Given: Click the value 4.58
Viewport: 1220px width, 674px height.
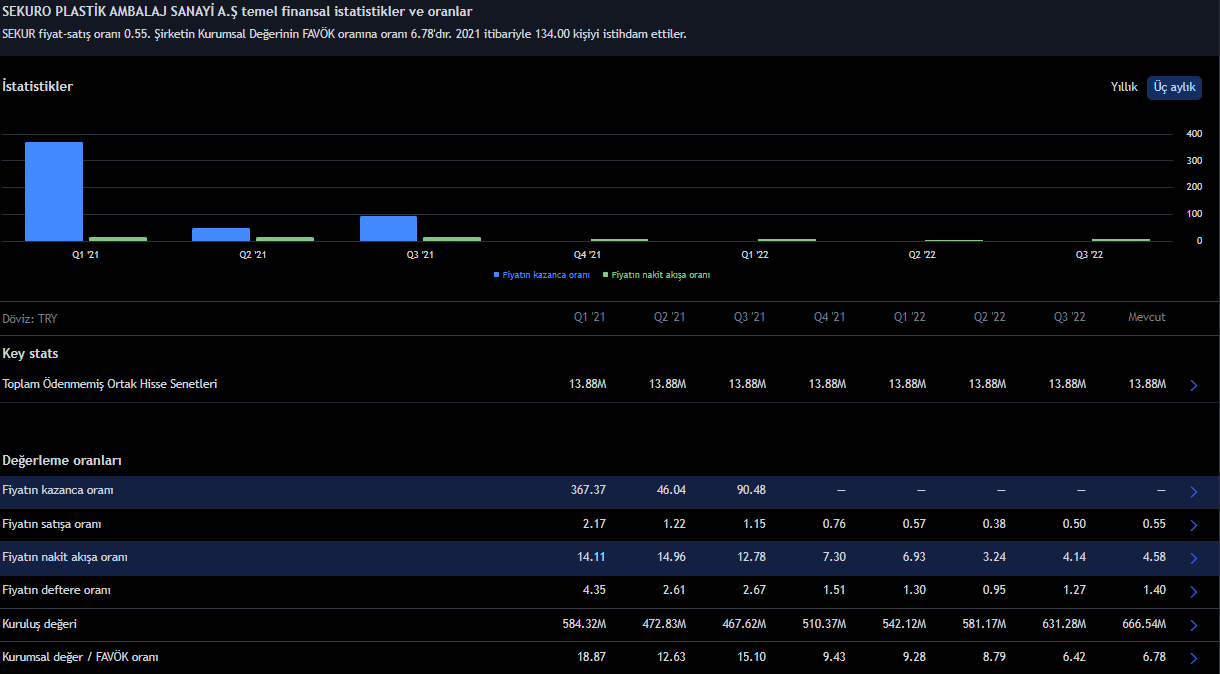Looking at the screenshot, I should coord(1153,557).
